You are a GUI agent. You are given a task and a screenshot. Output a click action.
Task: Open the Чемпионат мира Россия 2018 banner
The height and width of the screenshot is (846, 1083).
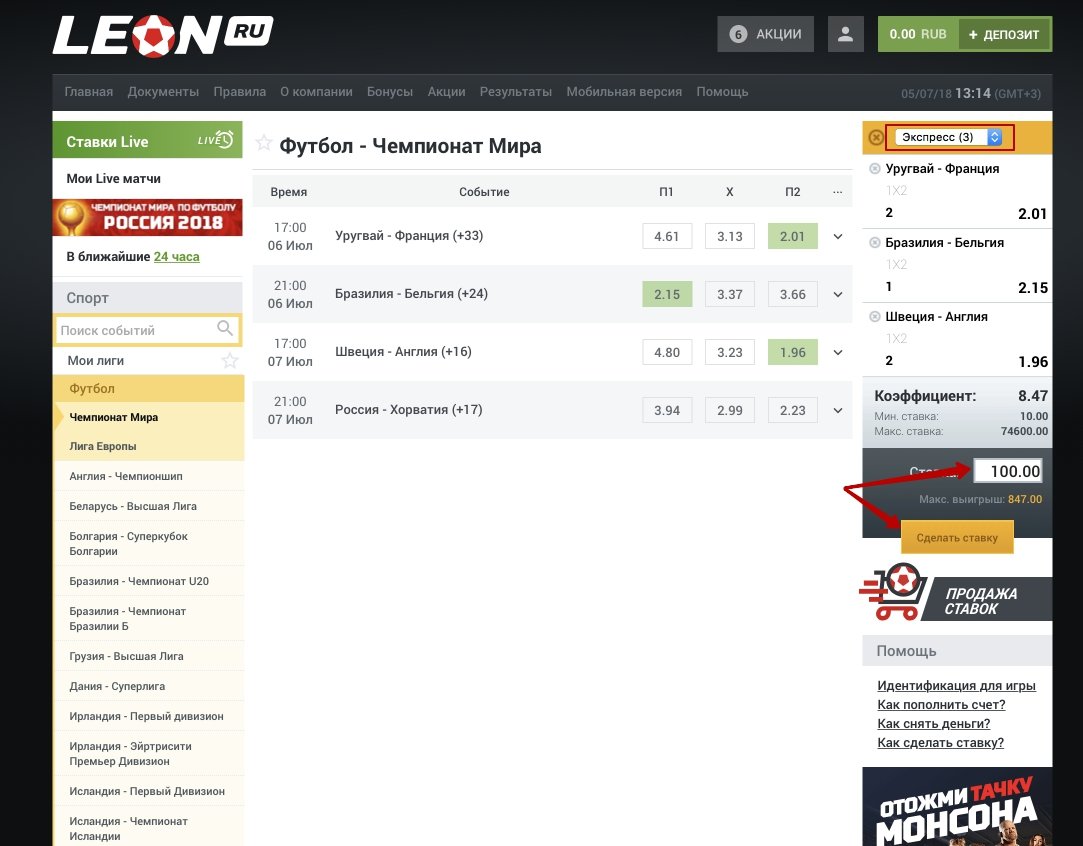click(x=147, y=218)
